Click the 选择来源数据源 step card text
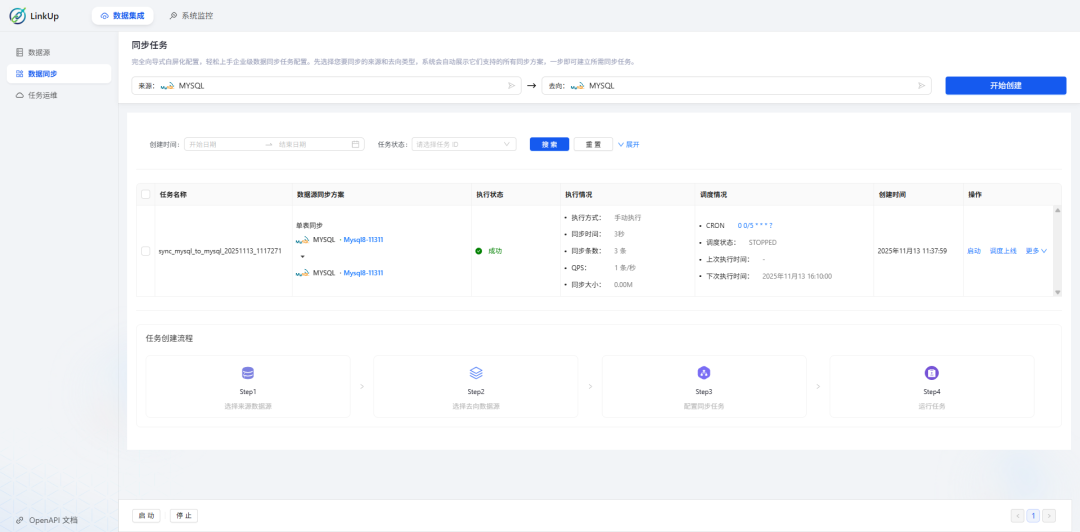Screen dimensions: 1080x532 [248, 406]
